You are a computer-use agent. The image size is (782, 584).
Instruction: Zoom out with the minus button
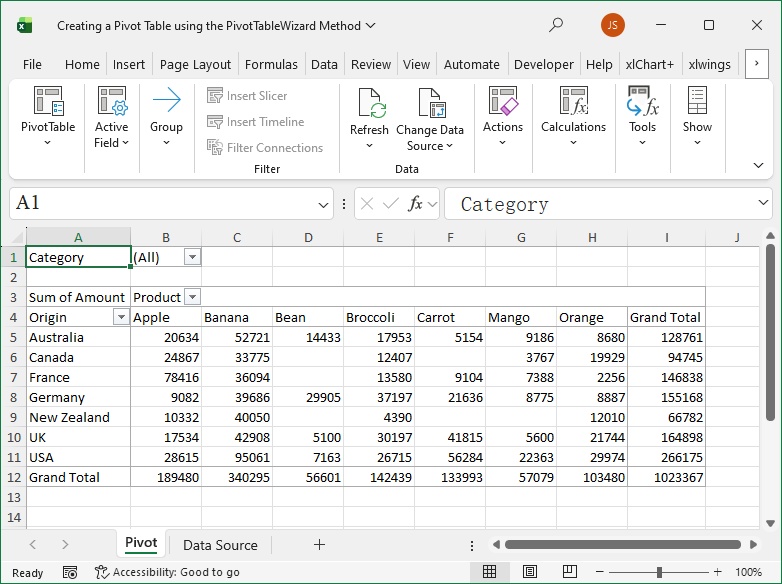pos(600,572)
